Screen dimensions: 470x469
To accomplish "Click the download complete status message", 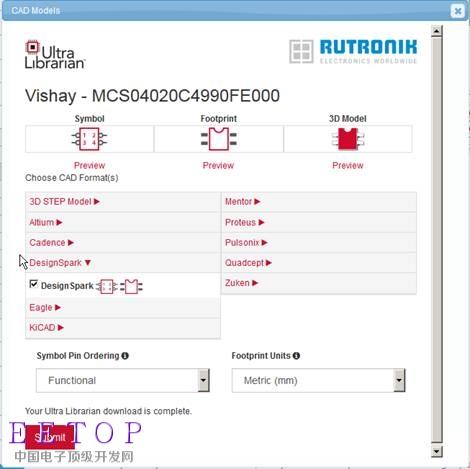I will tap(108, 411).
